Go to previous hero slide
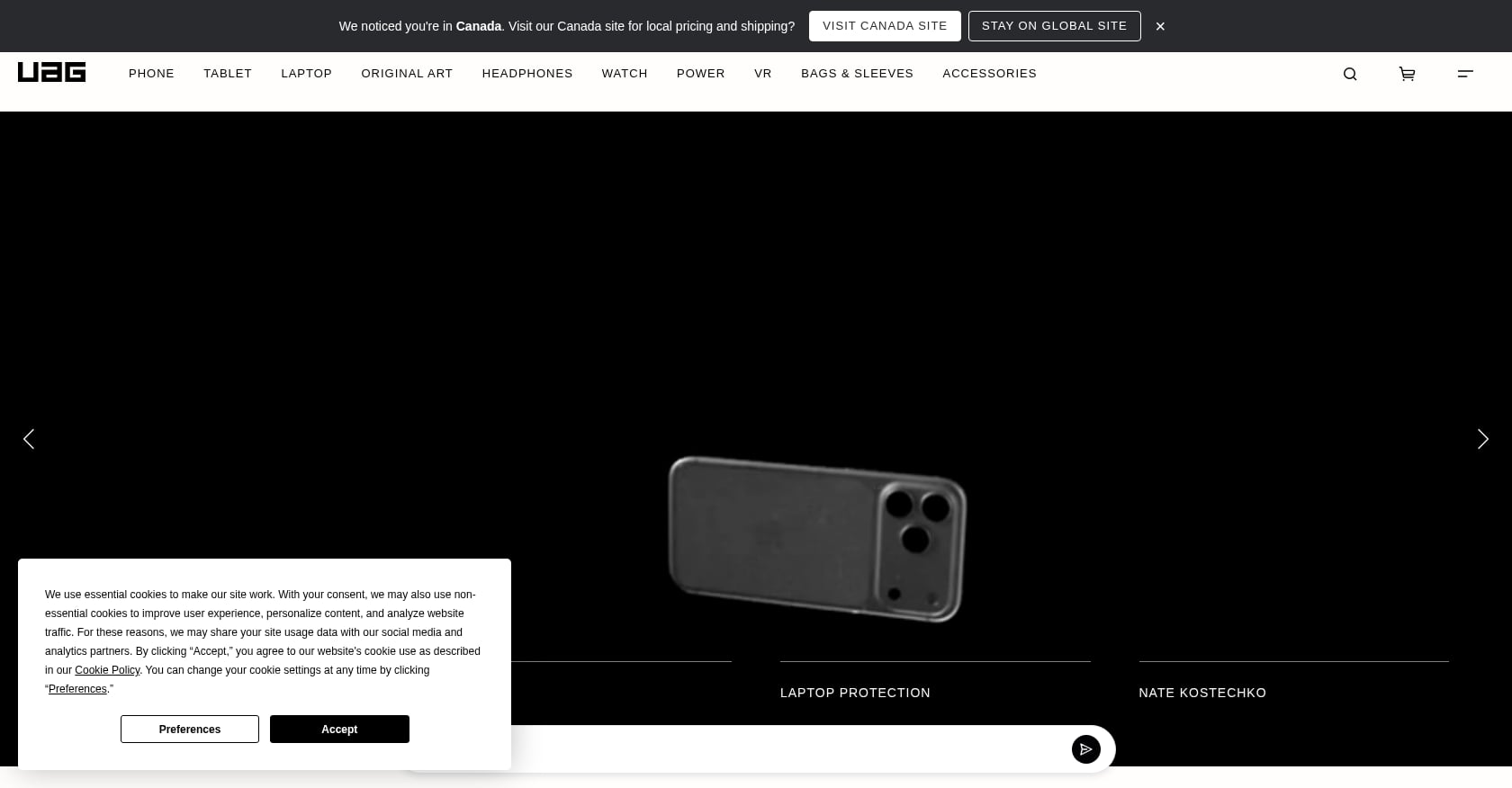The width and height of the screenshot is (1512, 788). pos(29,439)
